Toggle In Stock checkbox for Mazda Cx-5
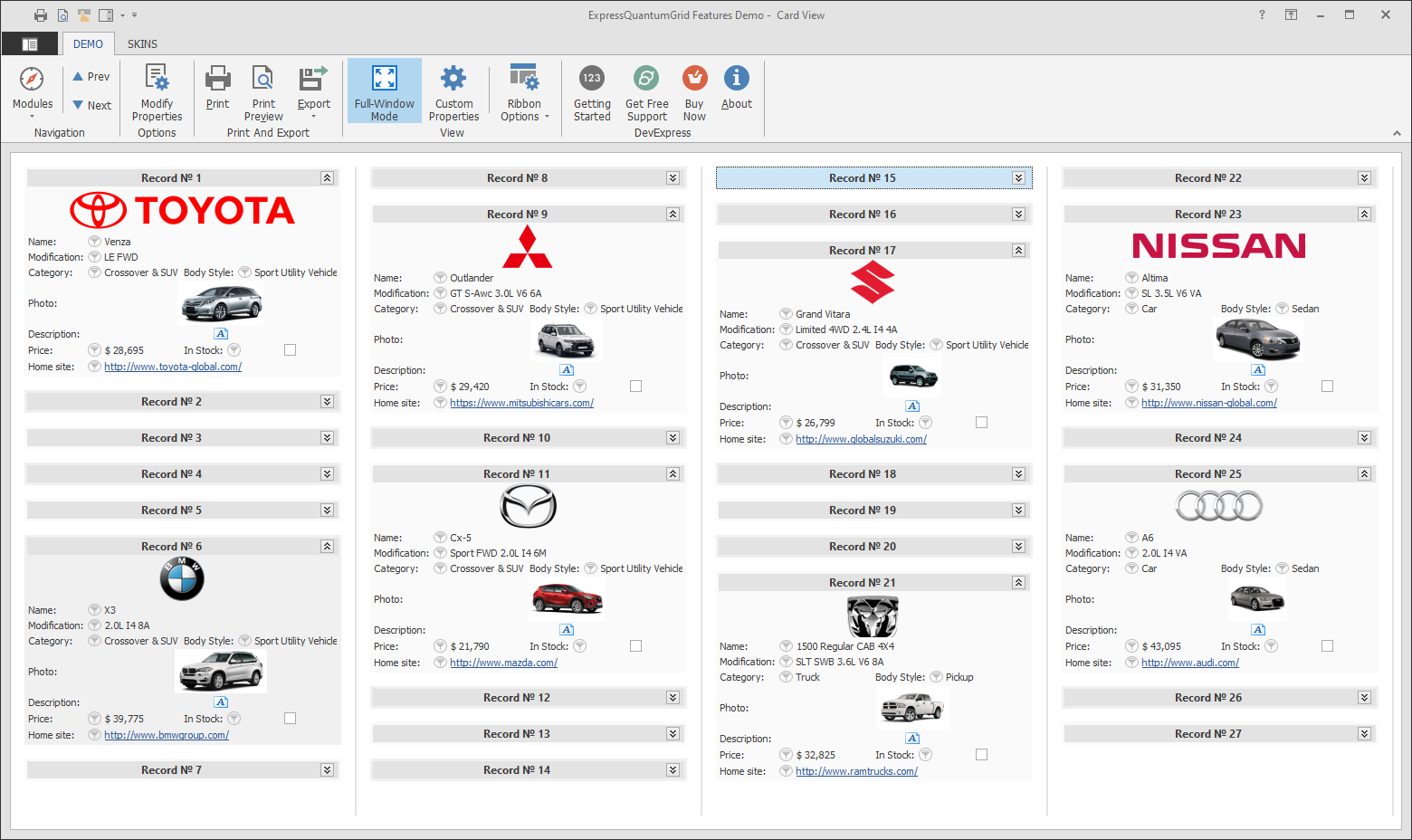The width and height of the screenshot is (1412, 840). click(x=635, y=645)
